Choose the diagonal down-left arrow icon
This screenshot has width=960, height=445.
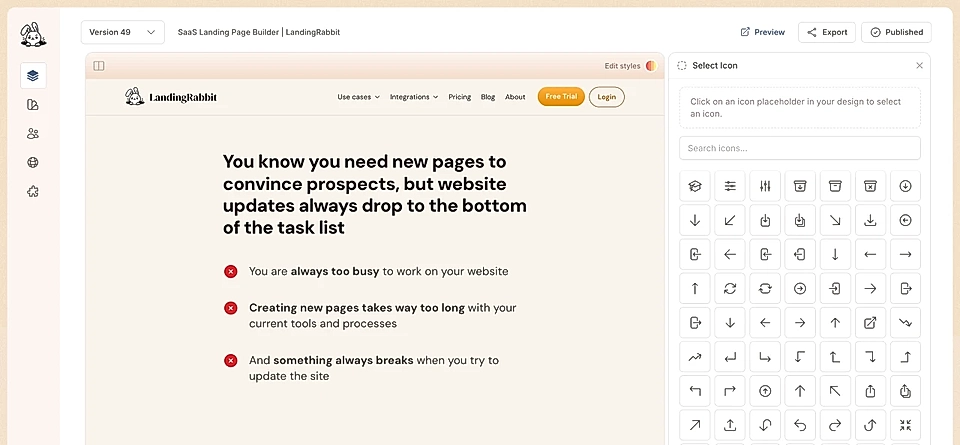pos(730,220)
